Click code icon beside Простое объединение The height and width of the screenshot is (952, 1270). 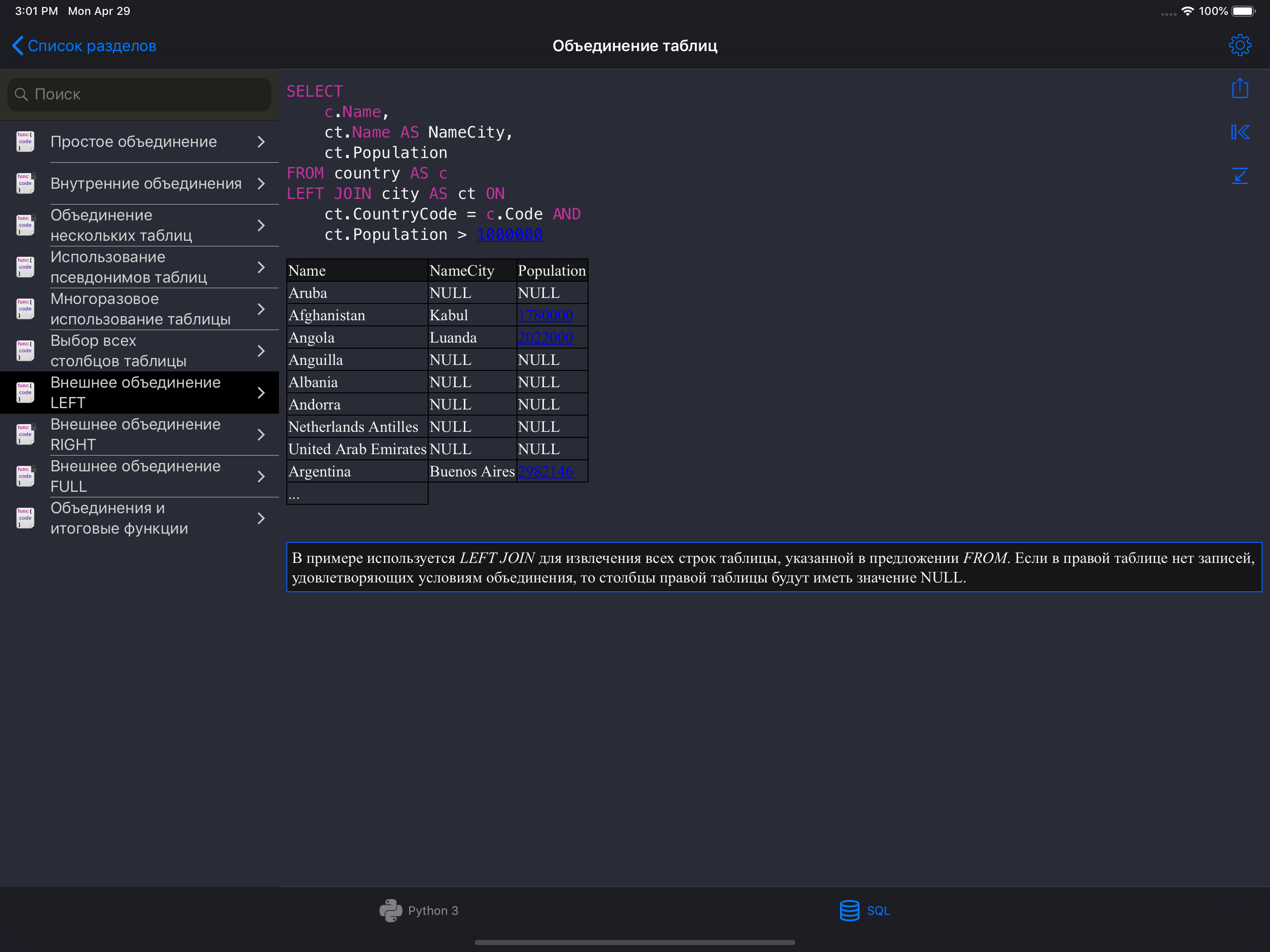tap(25, 141)
